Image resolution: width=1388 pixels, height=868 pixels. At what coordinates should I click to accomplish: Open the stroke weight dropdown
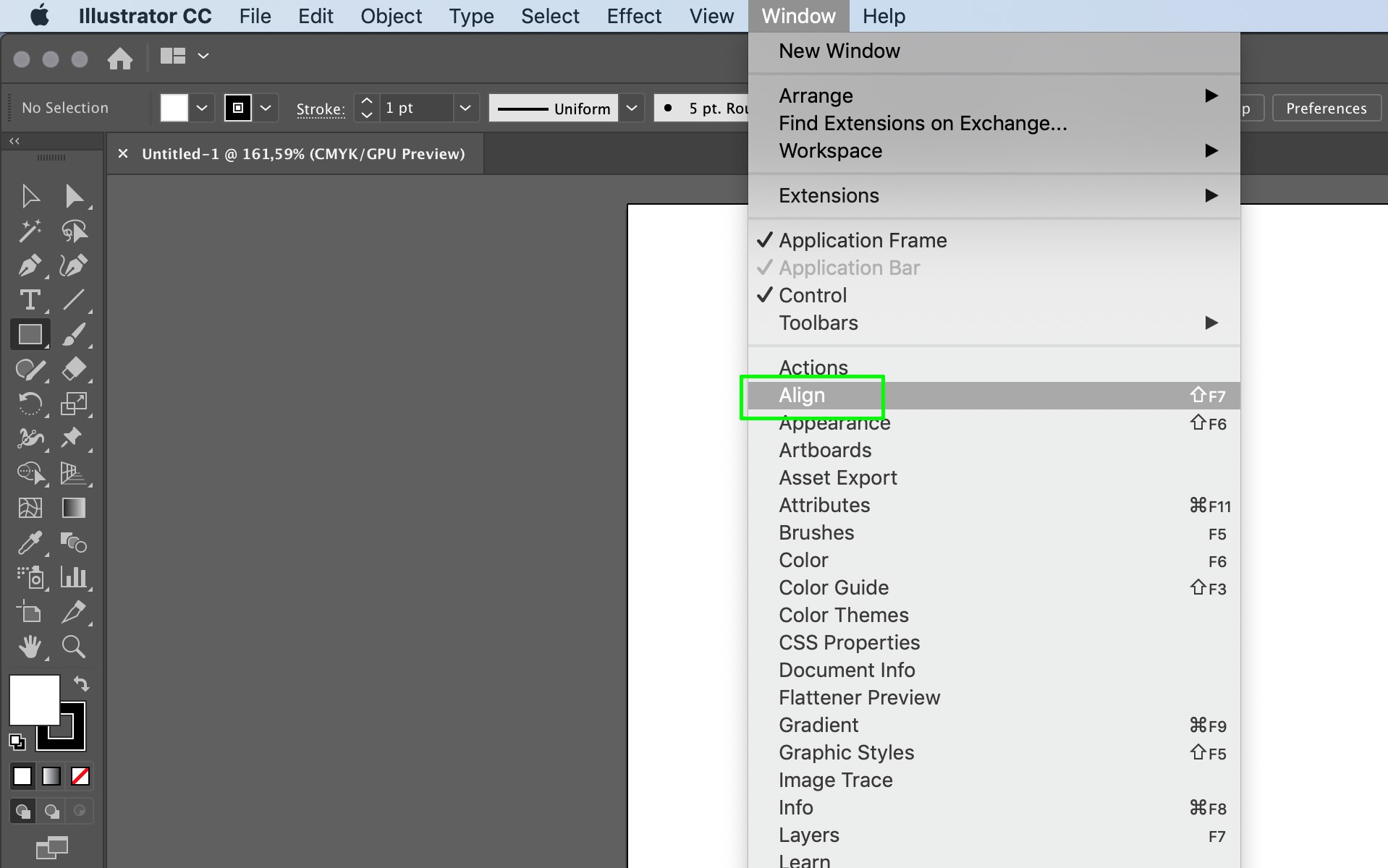point(465,108)
